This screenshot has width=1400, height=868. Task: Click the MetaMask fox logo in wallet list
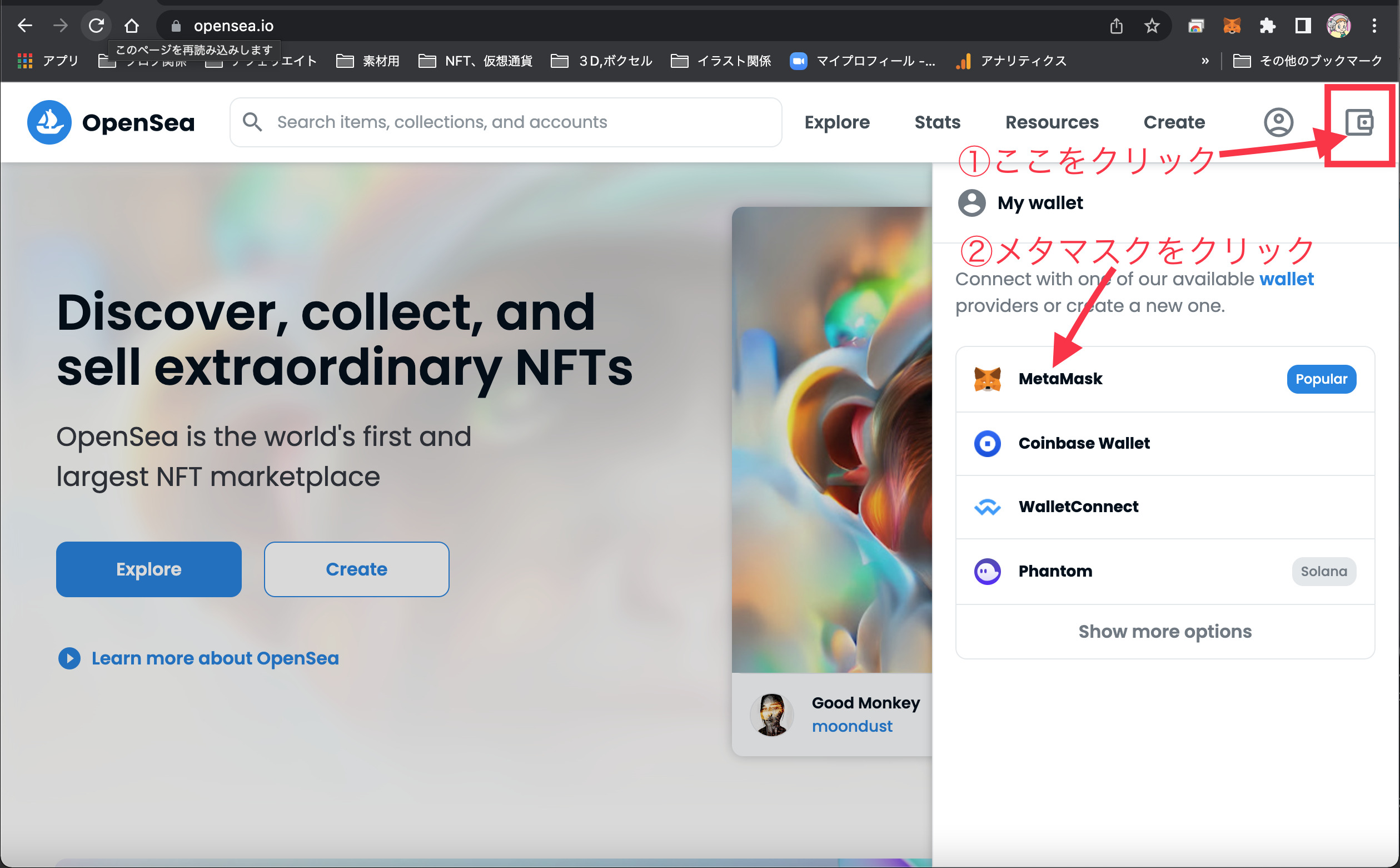point(987,379)
